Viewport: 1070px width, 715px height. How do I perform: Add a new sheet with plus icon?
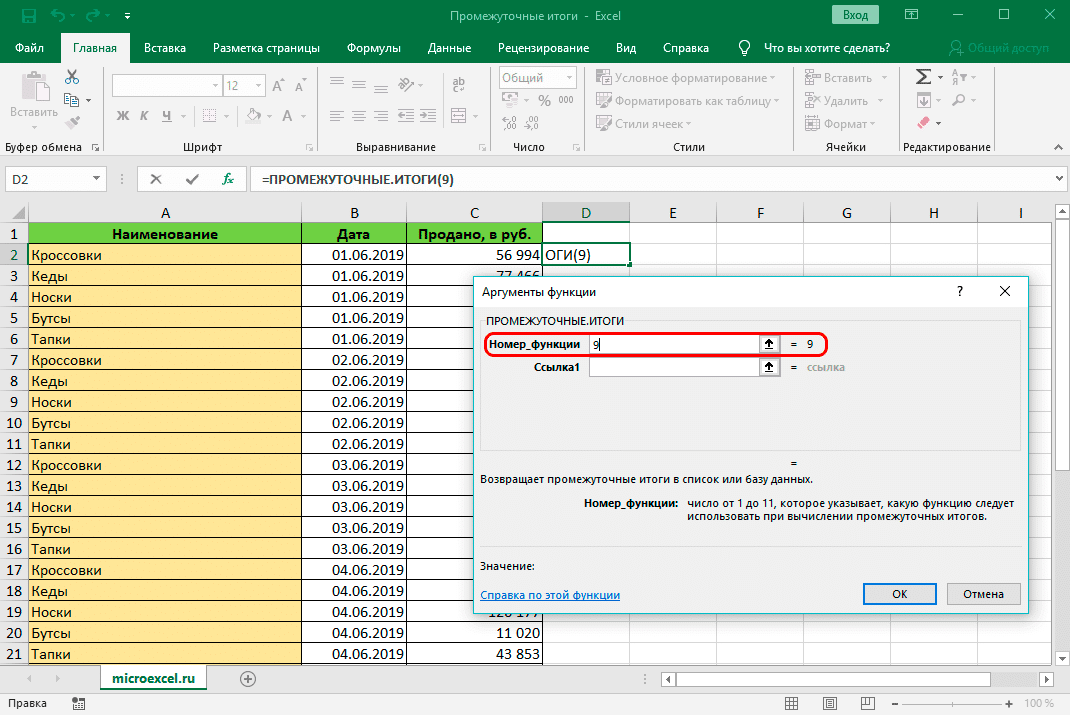tap(248, 678)
